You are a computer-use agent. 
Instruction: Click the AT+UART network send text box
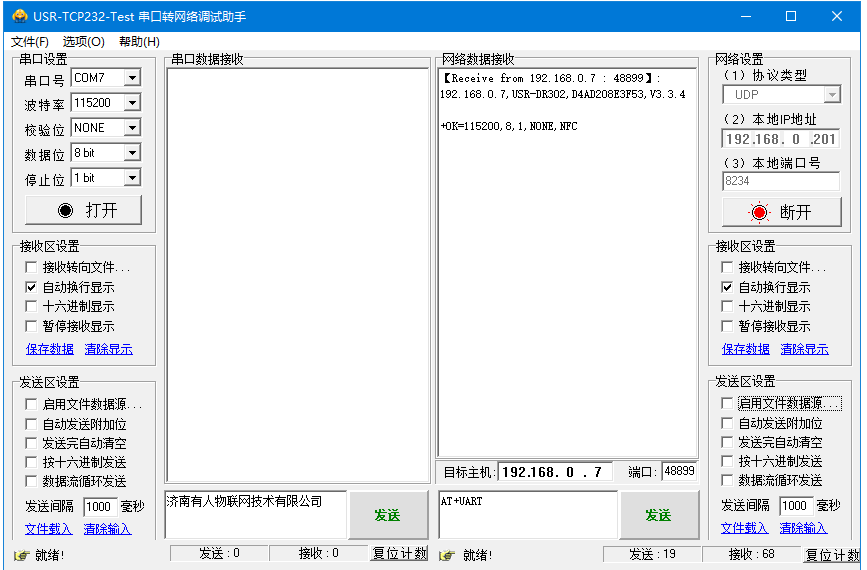[x=527, y=515]
